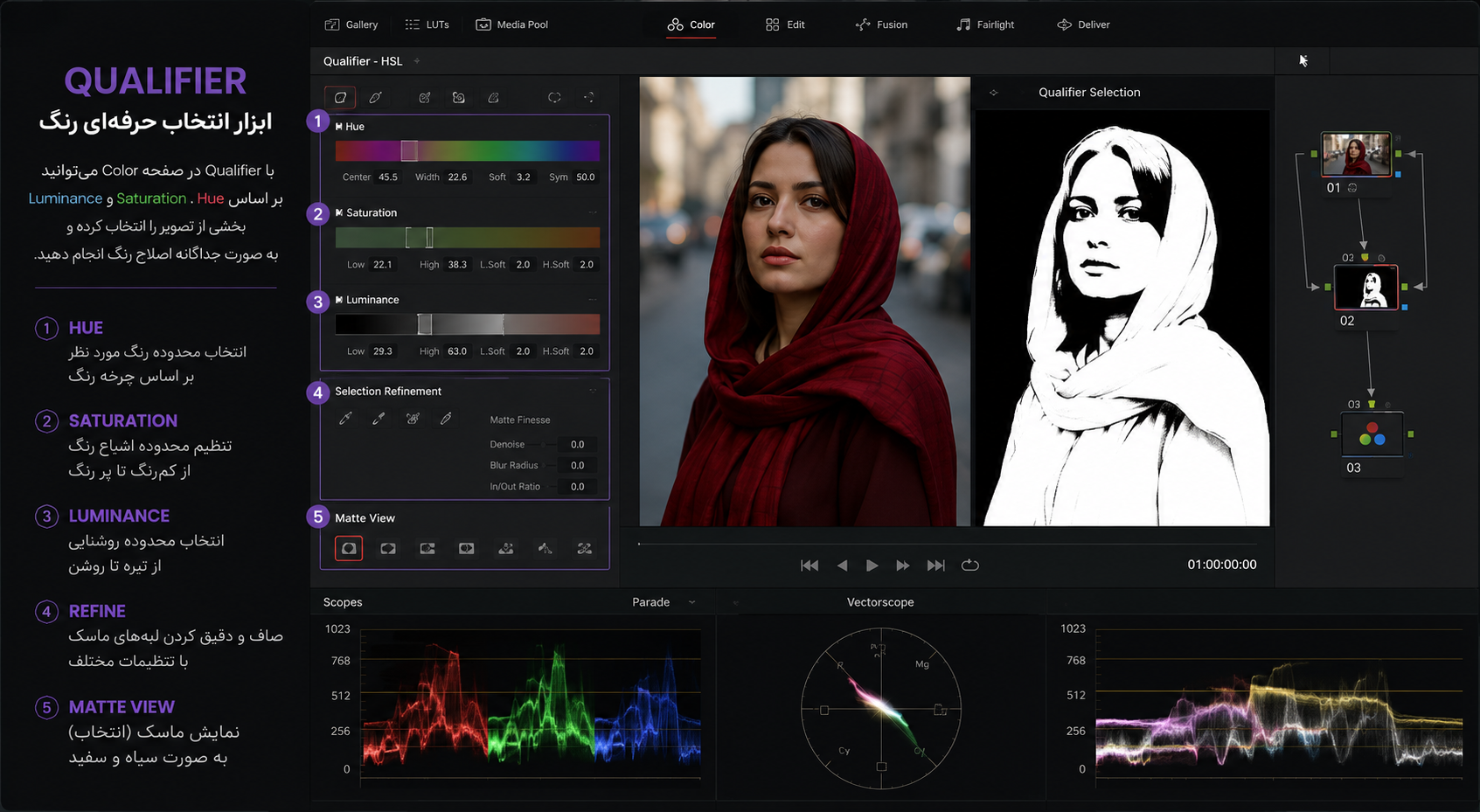Viewport: 1480px width, 812px height.
Task: Play the clip forward
Action: [872, 566]
